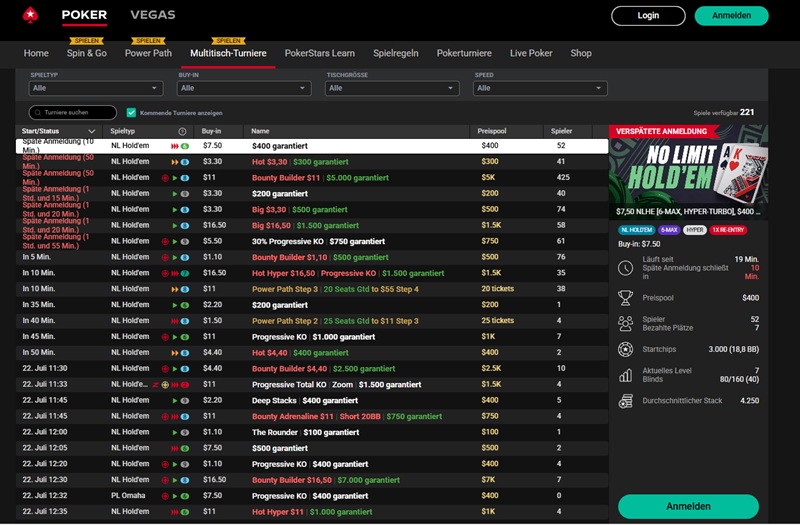The image size is (800, 525).
Task: Click the clock icon beside Läuft seit
Action: (625, 265)
